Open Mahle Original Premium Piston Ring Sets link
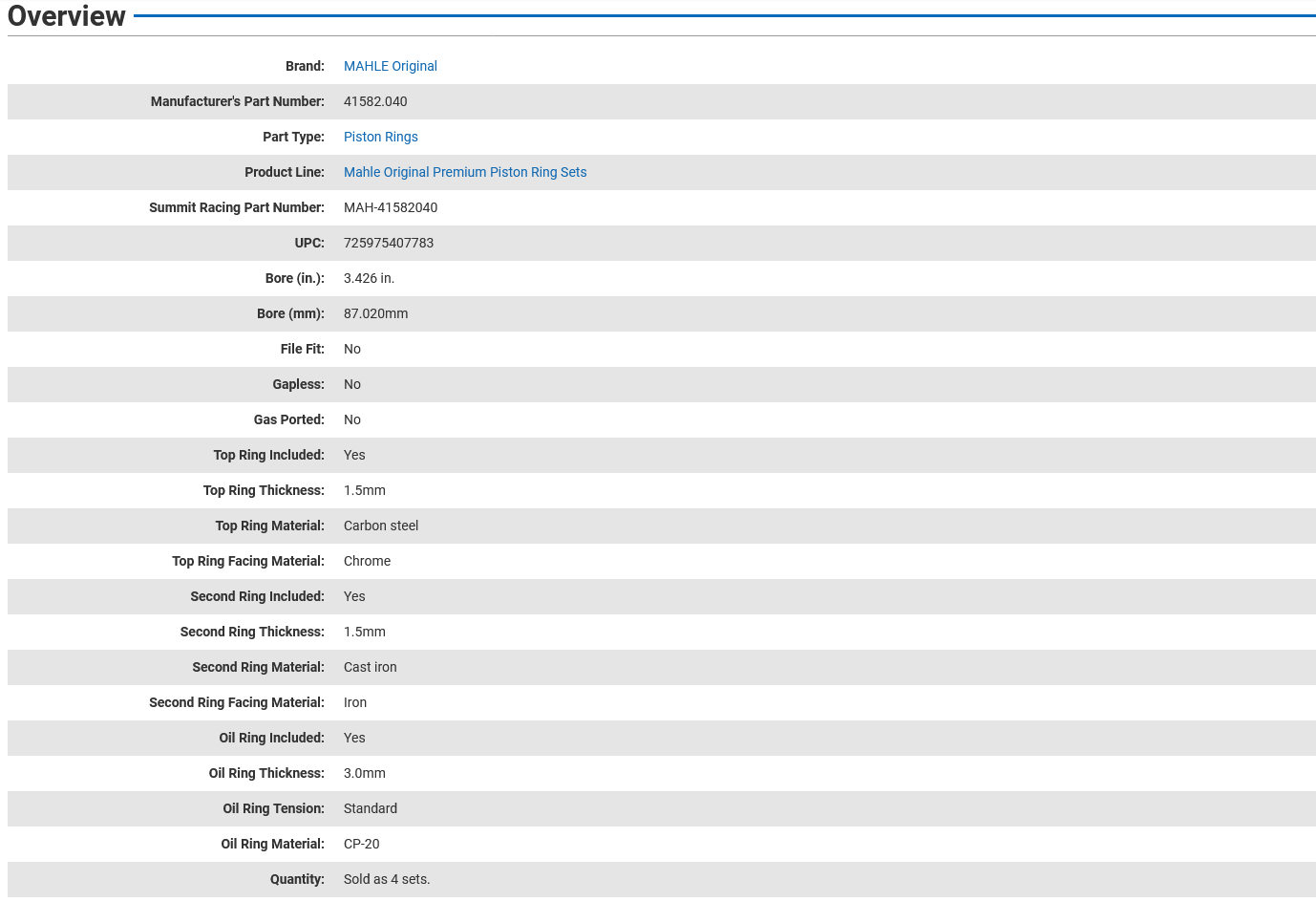Screen dimensions: 1316x902 pos(464,172)
